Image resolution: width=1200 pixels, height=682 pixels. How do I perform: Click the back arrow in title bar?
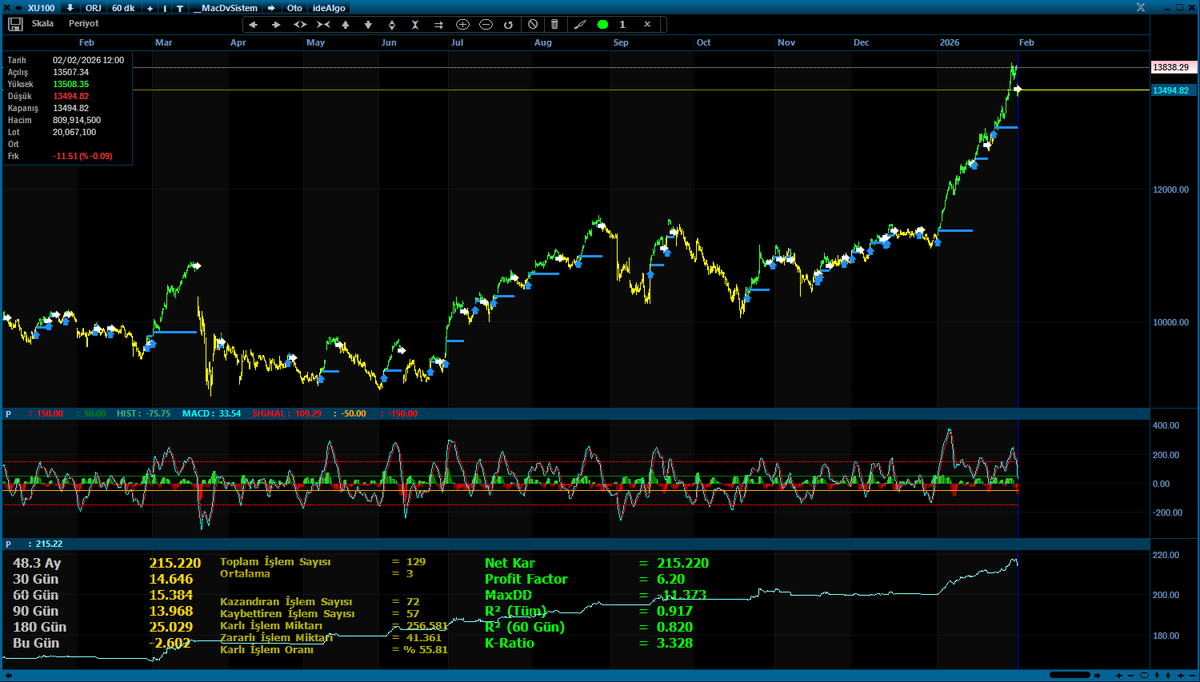(19, 8)
